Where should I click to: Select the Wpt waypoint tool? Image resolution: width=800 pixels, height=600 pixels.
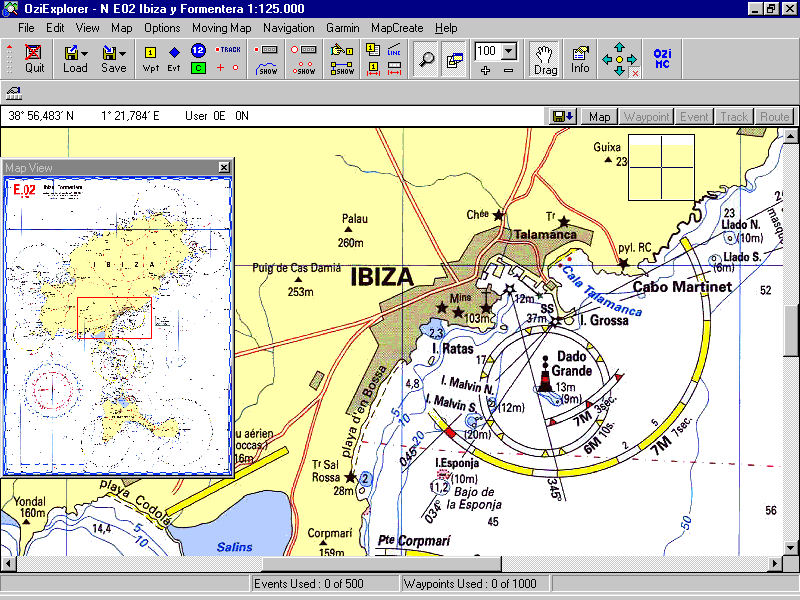[150, 59]
